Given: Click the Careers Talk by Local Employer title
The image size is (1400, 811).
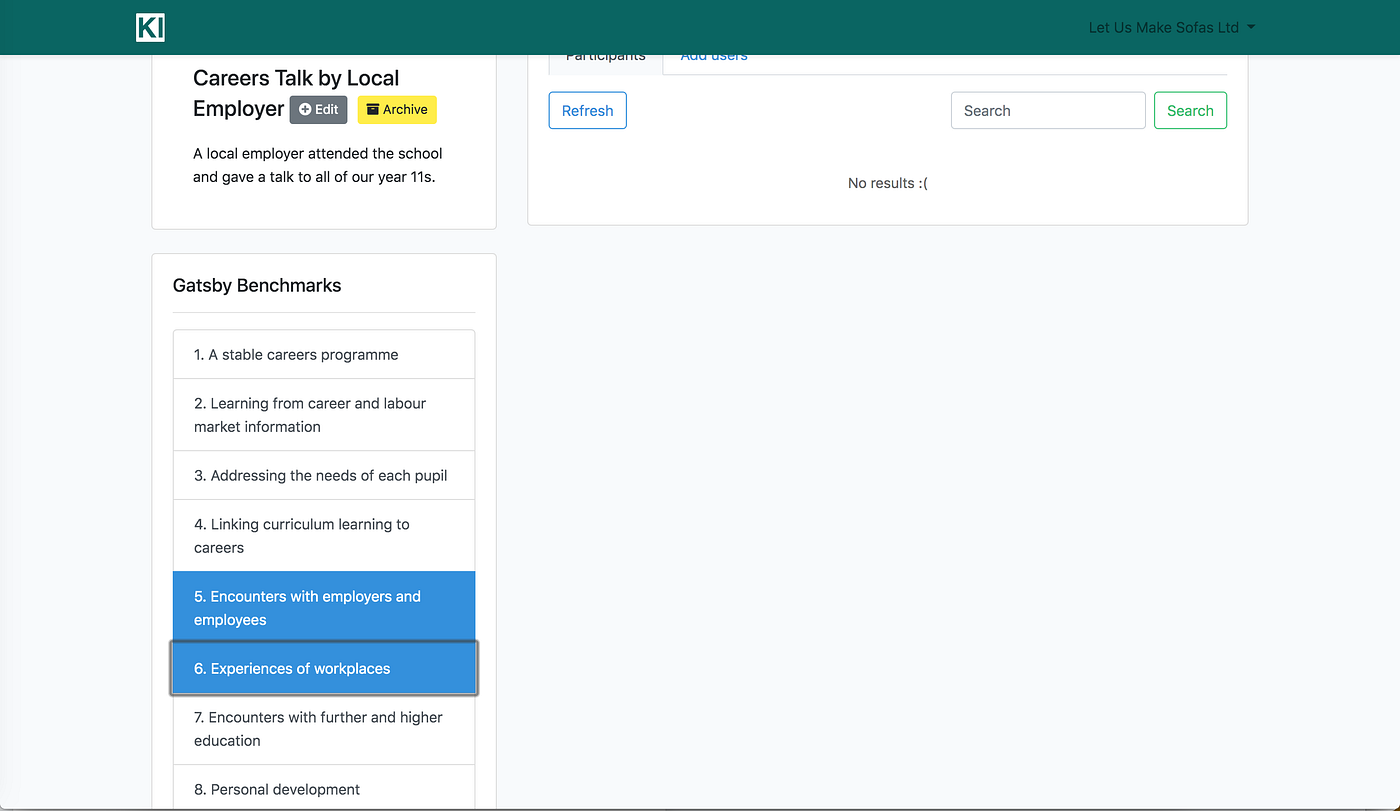Looking at the screenshot, I should pos(296,93).
